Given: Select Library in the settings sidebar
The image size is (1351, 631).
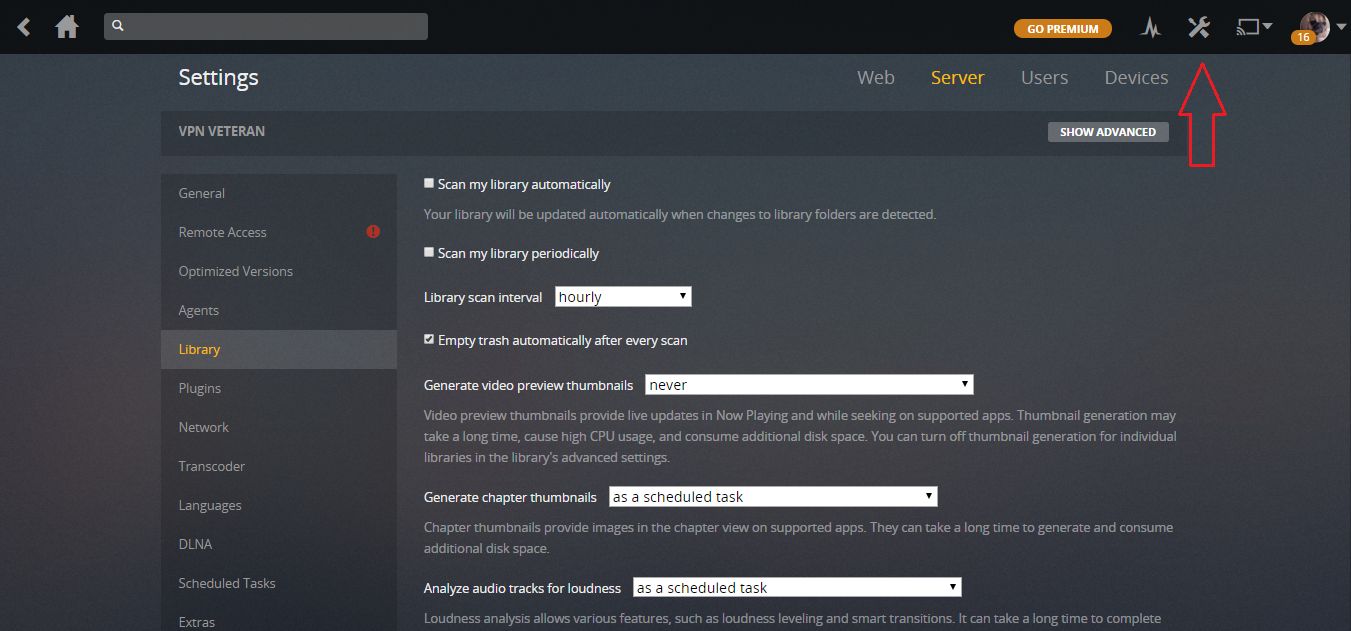Looking at the screenshot, I should click(x=279, y=349).
